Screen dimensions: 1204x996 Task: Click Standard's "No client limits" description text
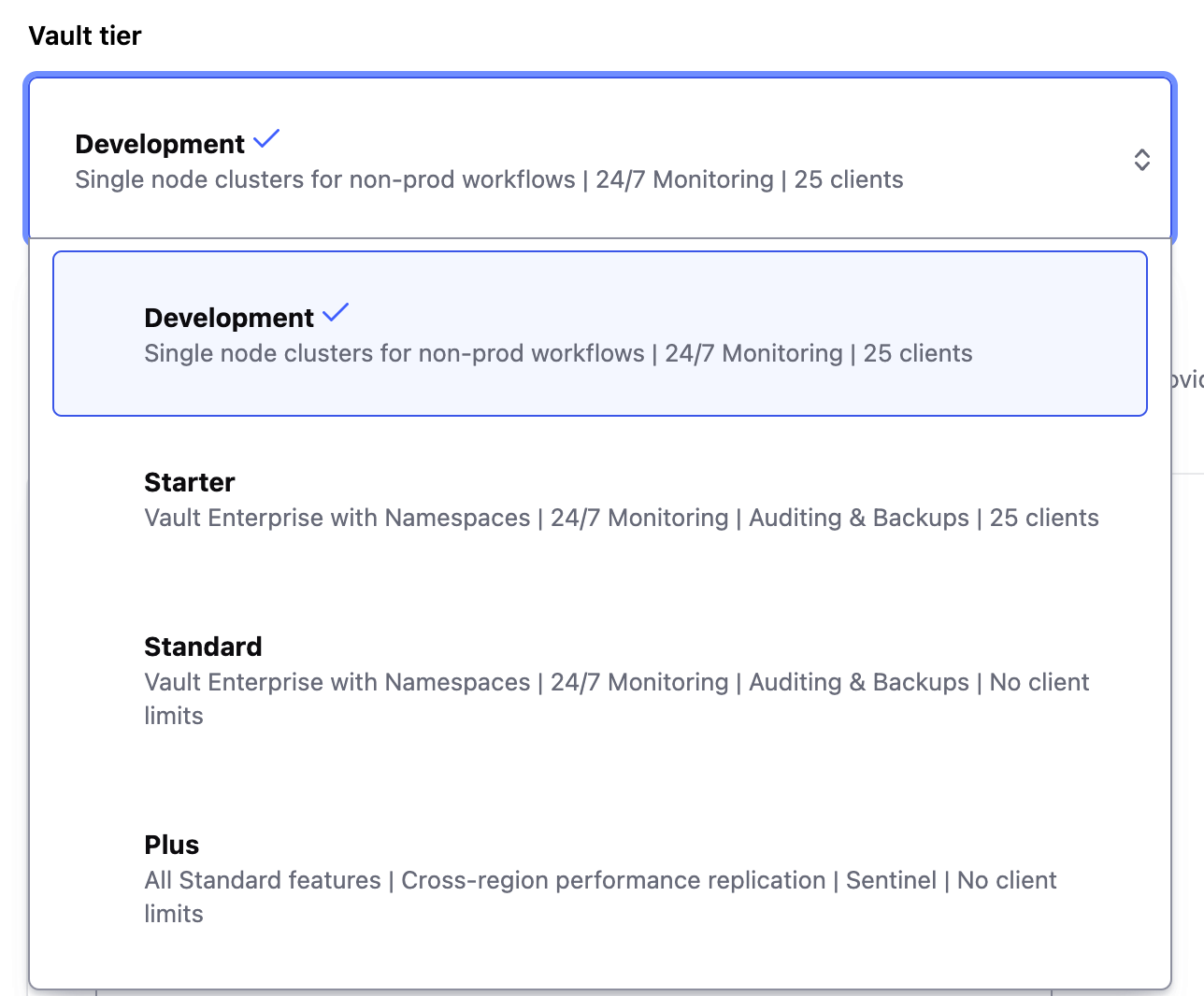(x=1039, y=683)
